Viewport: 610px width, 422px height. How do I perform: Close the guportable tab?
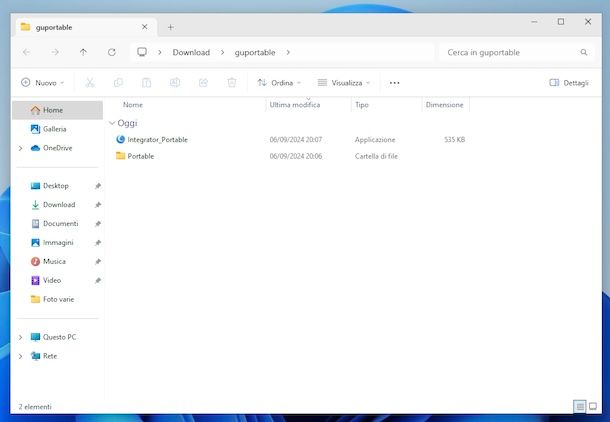(145, 27)
